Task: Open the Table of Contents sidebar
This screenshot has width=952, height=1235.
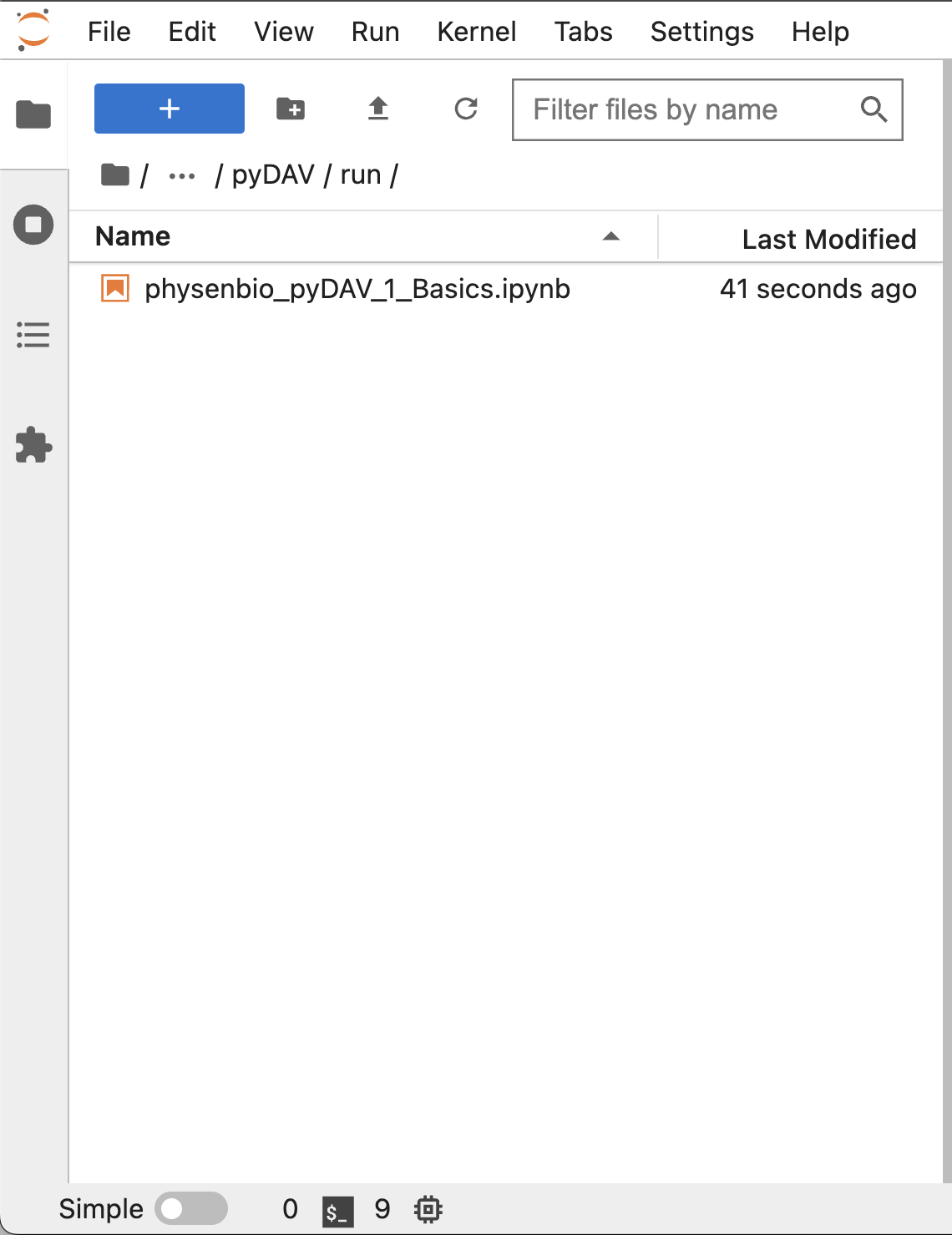Action: [33, 335]
